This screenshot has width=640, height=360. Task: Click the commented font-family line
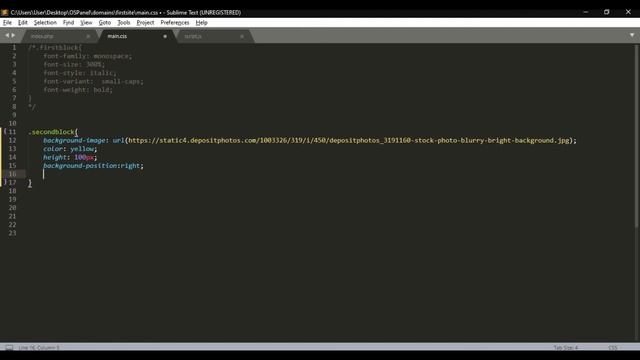[x=88, y=56]
